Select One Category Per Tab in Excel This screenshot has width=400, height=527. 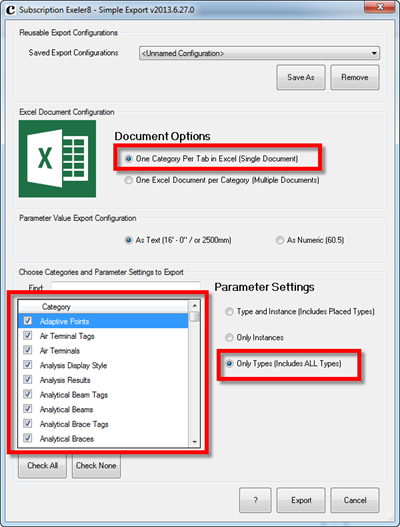(211, 158)
